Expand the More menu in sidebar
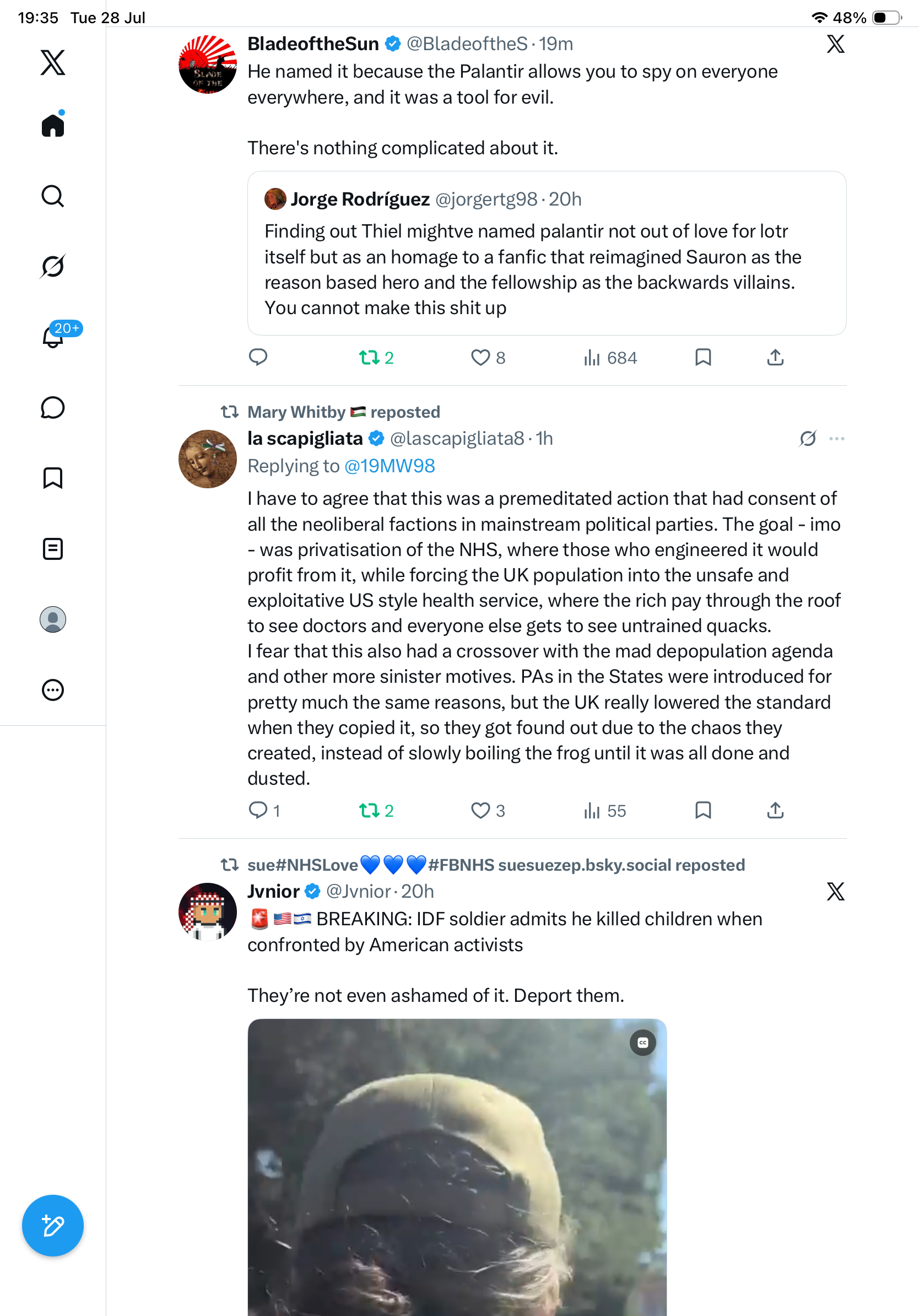Viewport: 919px width, 1316px height. (x=53, y=690)
